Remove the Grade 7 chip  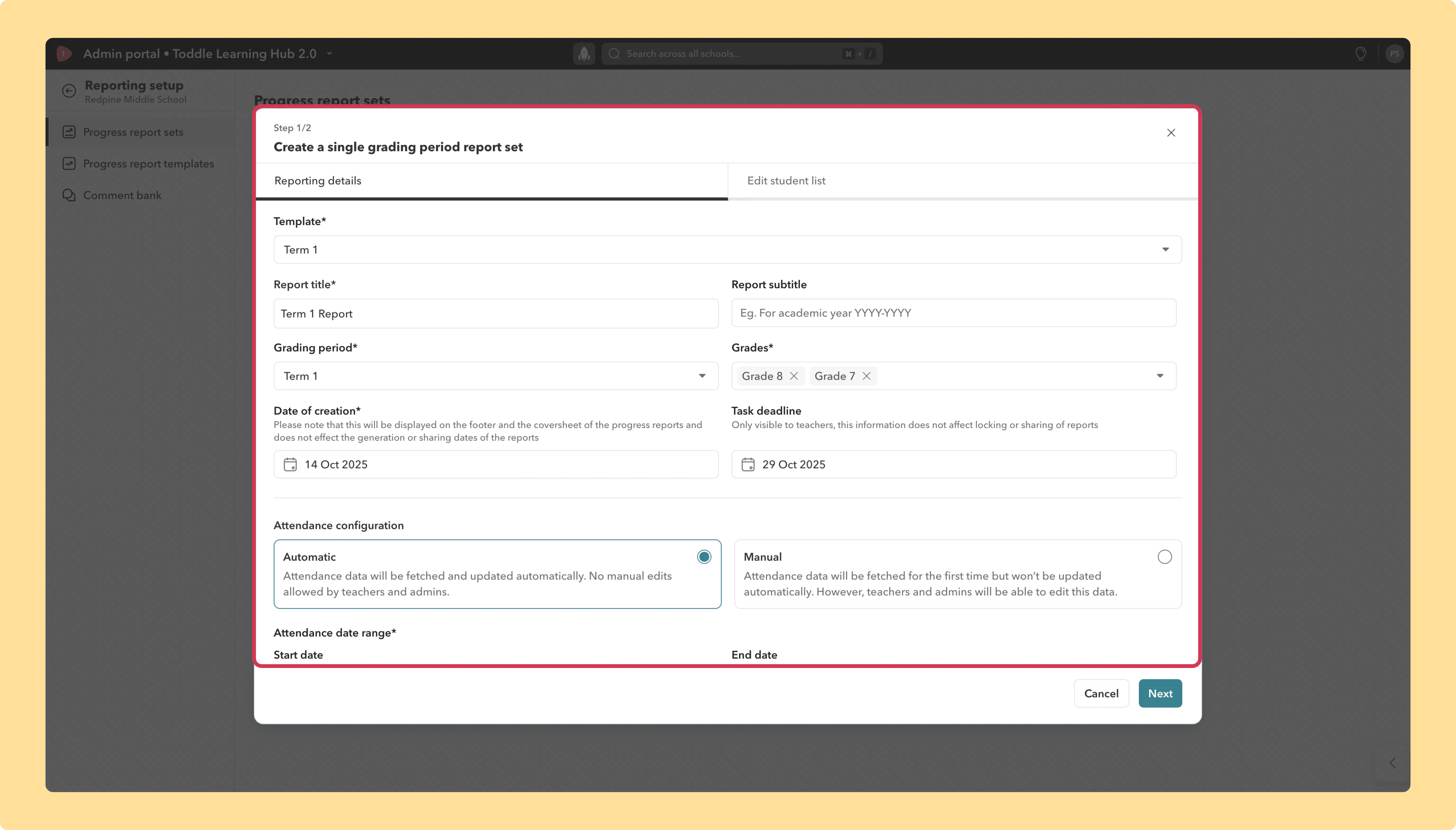coord(866,376)
